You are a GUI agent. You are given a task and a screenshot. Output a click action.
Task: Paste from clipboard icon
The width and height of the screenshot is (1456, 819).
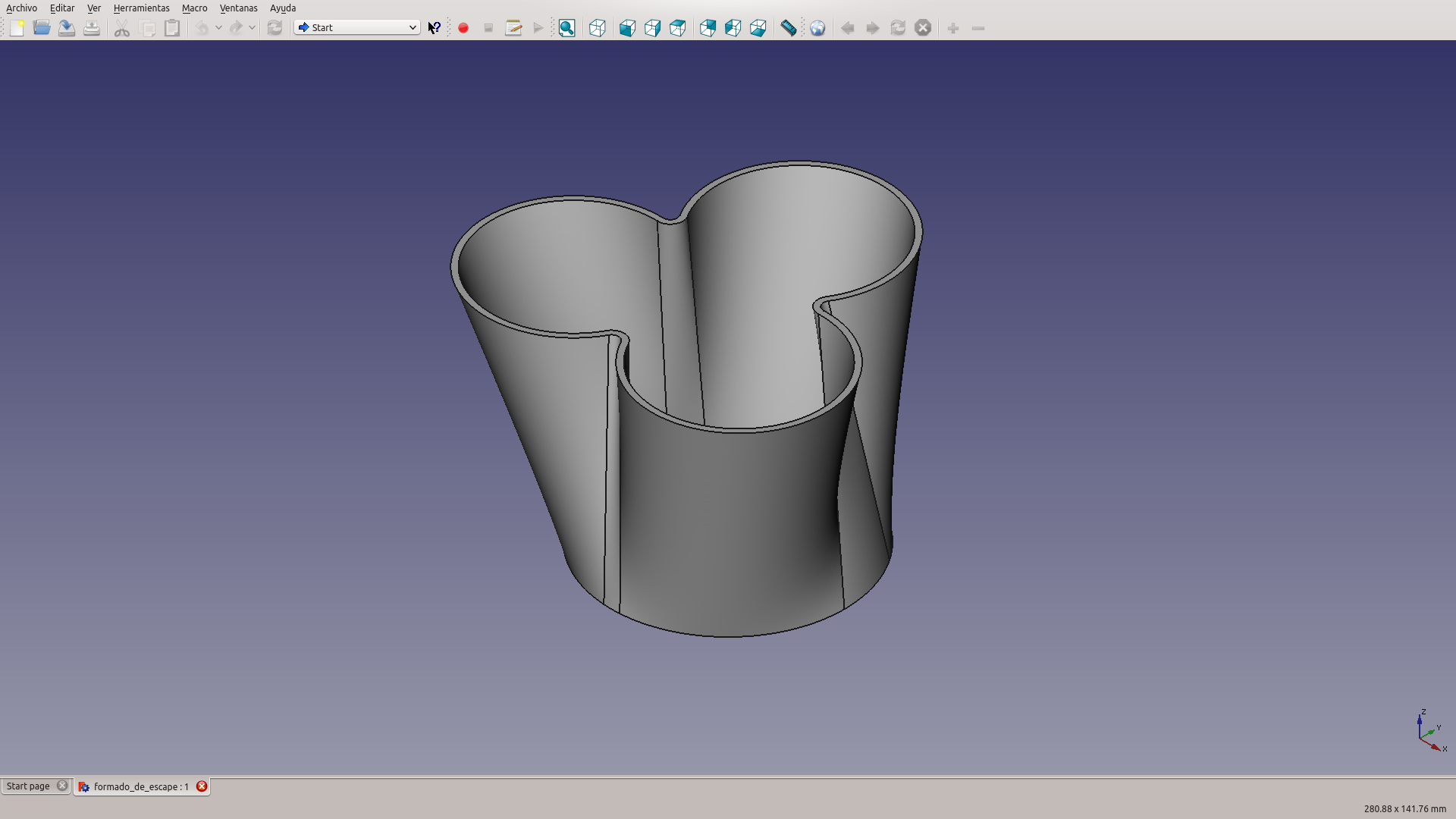pyautogui.click(x=173, y=28)
